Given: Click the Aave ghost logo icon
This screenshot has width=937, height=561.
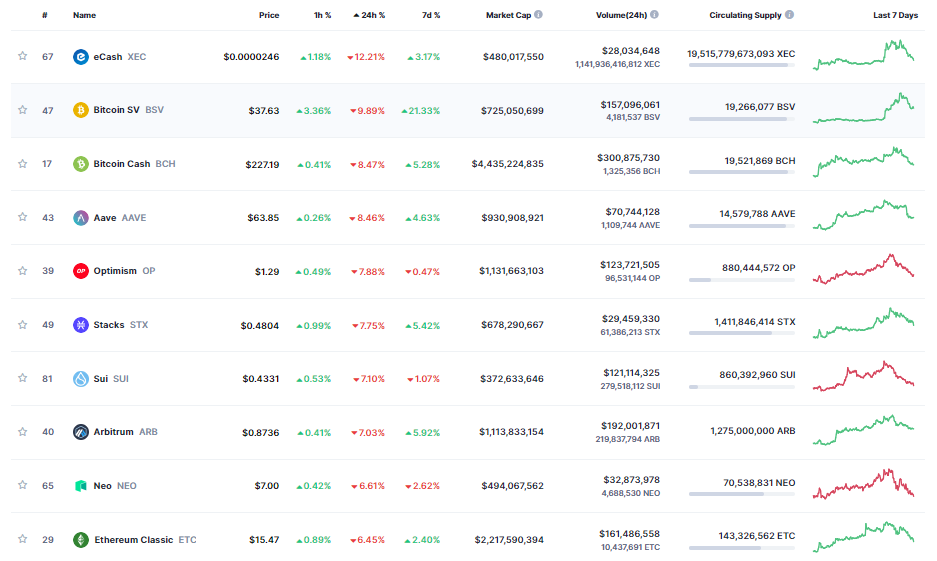Looking at the screenshot, I should 81,218.
